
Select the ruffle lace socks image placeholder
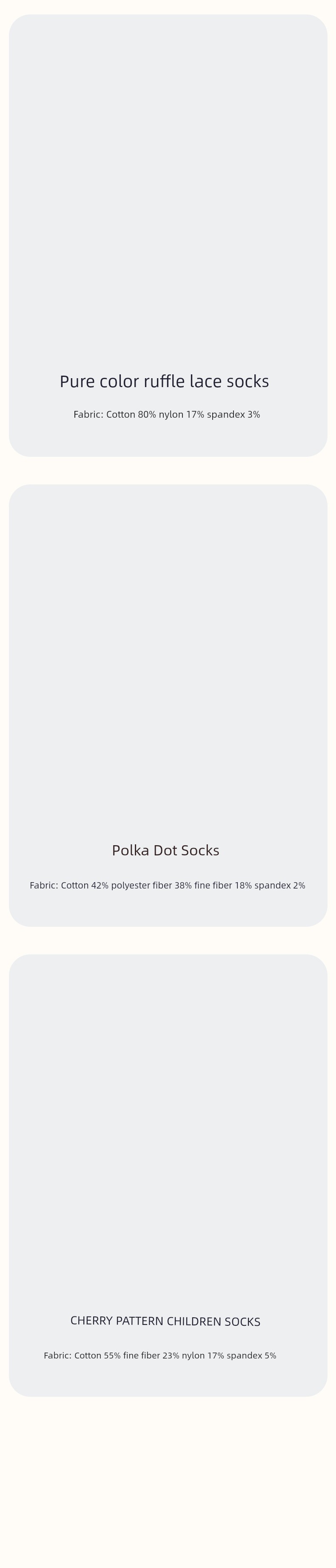pyautogui.click(x=168, y=189)
